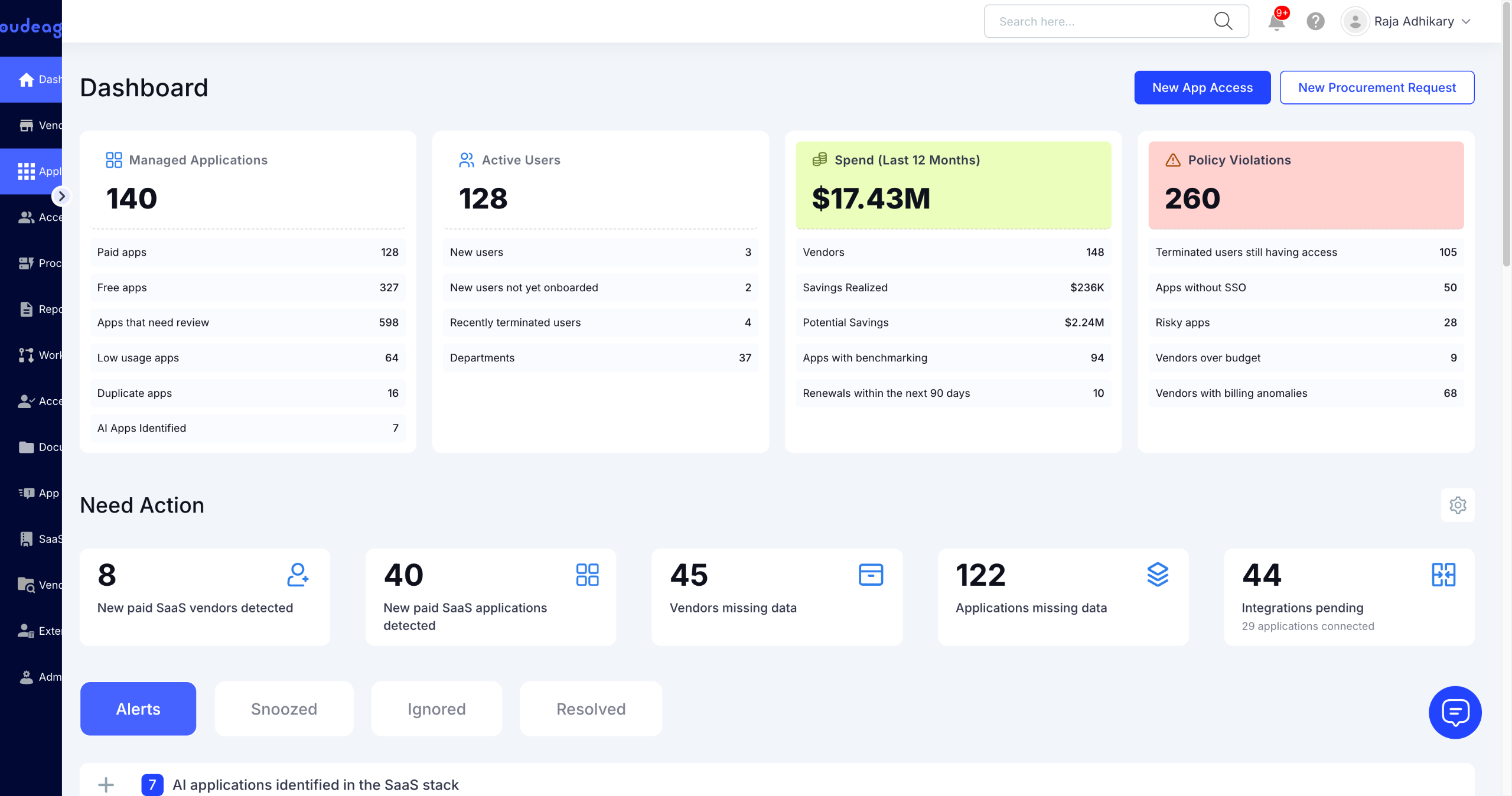This screenshot has width=1512, height=796.
Task: Open the chat support bubble
Action: (x=1455, y=712)
